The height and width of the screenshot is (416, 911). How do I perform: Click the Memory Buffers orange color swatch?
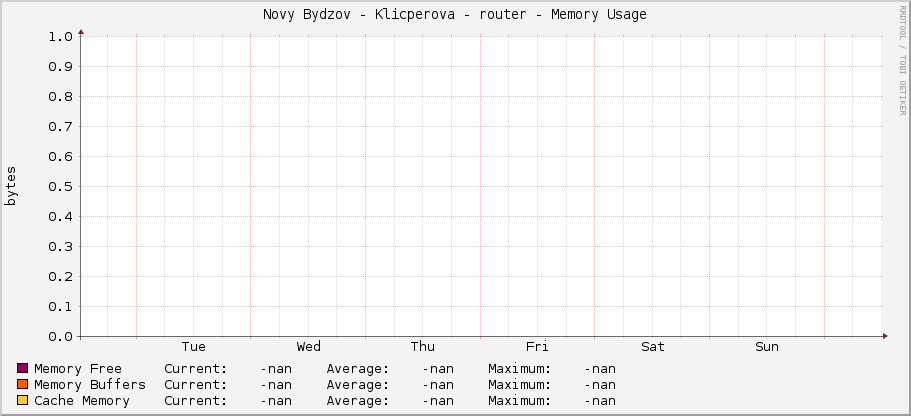23,384
